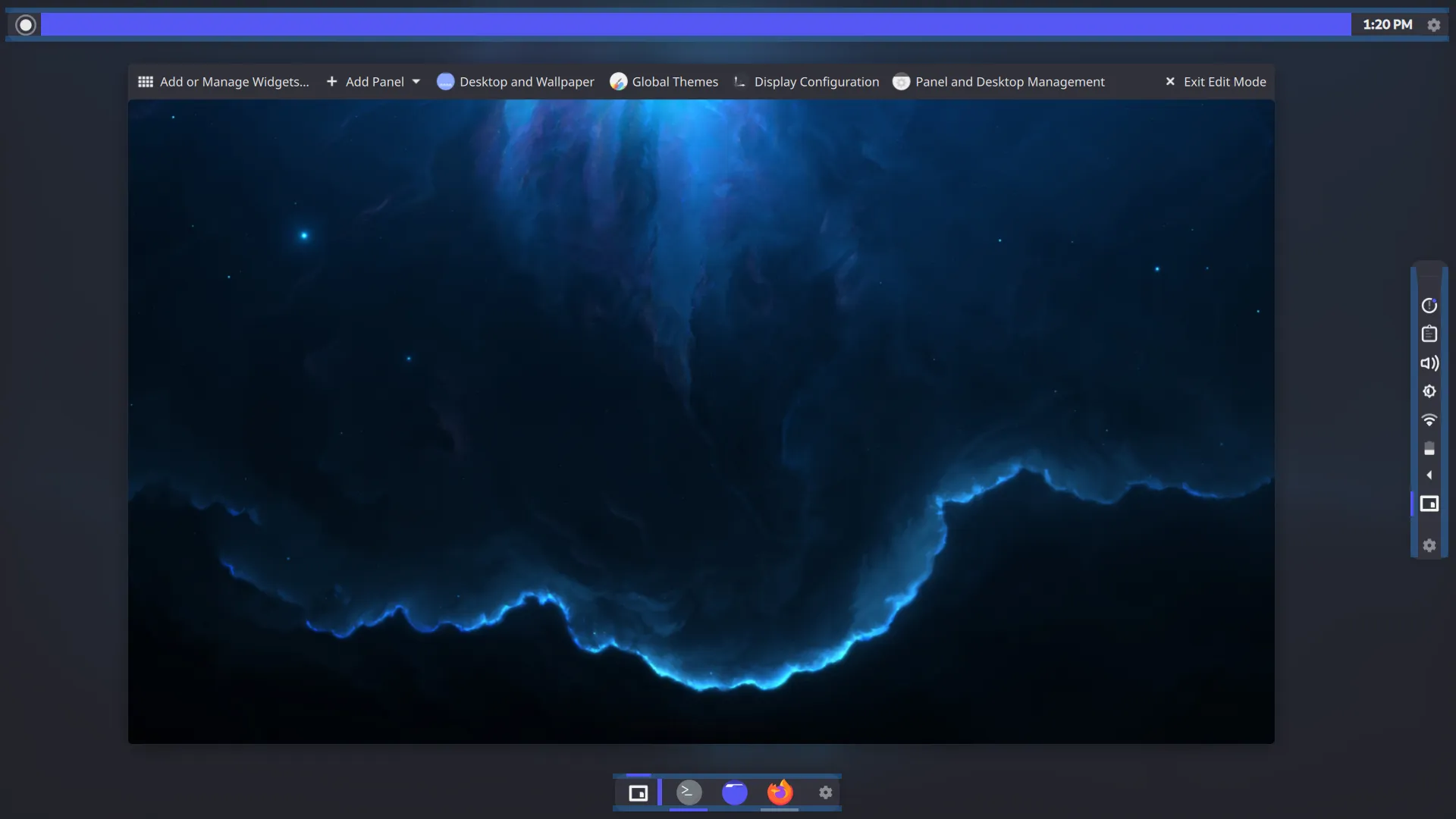
Task: Launch Konsole from the bottom panel
Action: (x=689, y=792)
